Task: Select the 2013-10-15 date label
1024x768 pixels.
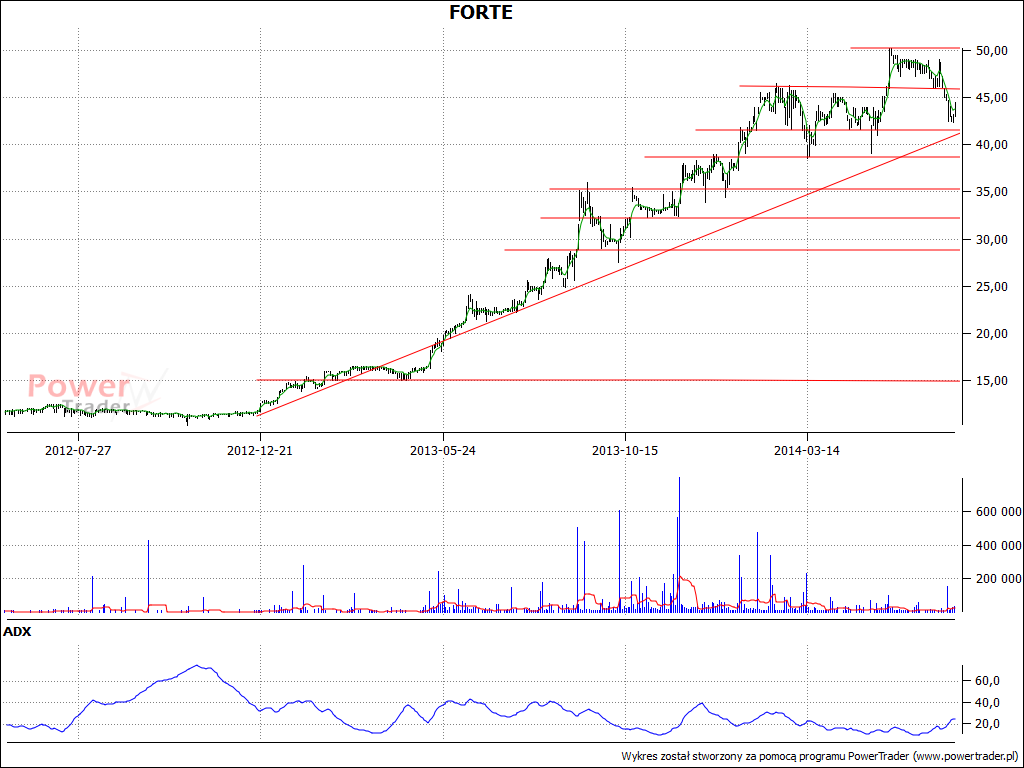Action: (625, 451)
